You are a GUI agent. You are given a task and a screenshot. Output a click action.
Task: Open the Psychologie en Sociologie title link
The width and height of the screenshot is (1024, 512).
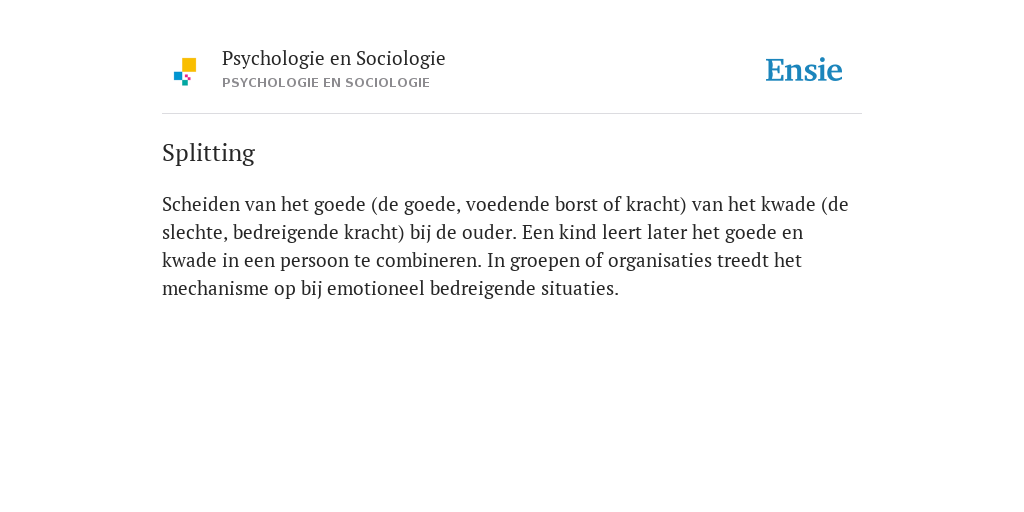click(x=333, y=58)
